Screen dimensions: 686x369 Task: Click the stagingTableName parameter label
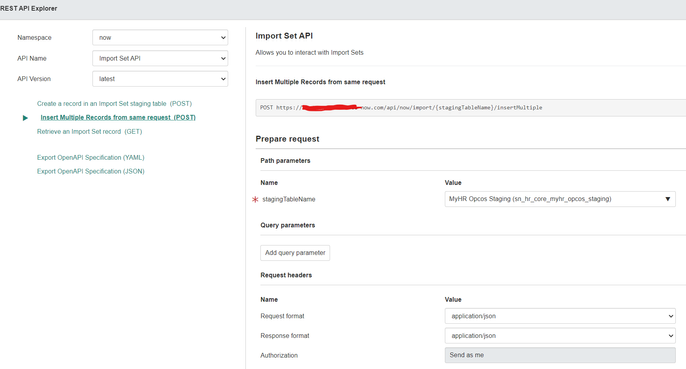click(289, 199)
